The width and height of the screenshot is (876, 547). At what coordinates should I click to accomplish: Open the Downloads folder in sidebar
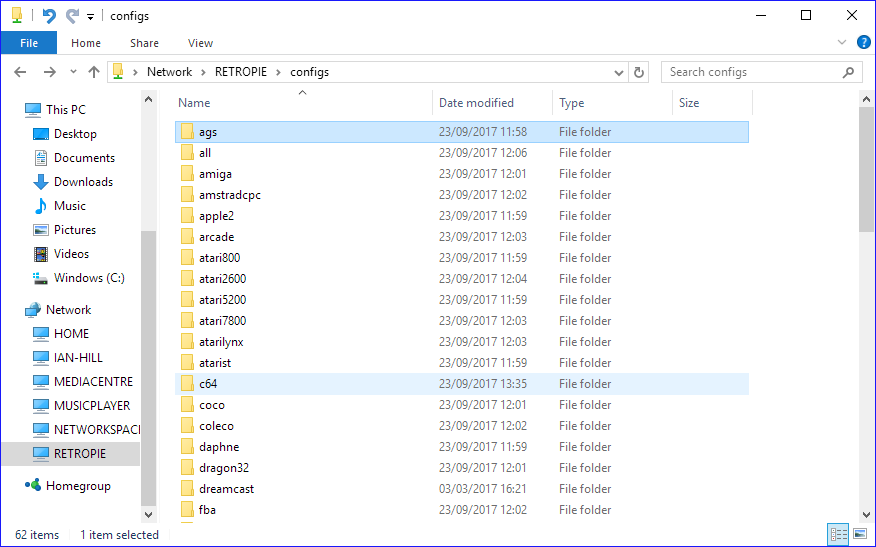(x=83, y=182)
